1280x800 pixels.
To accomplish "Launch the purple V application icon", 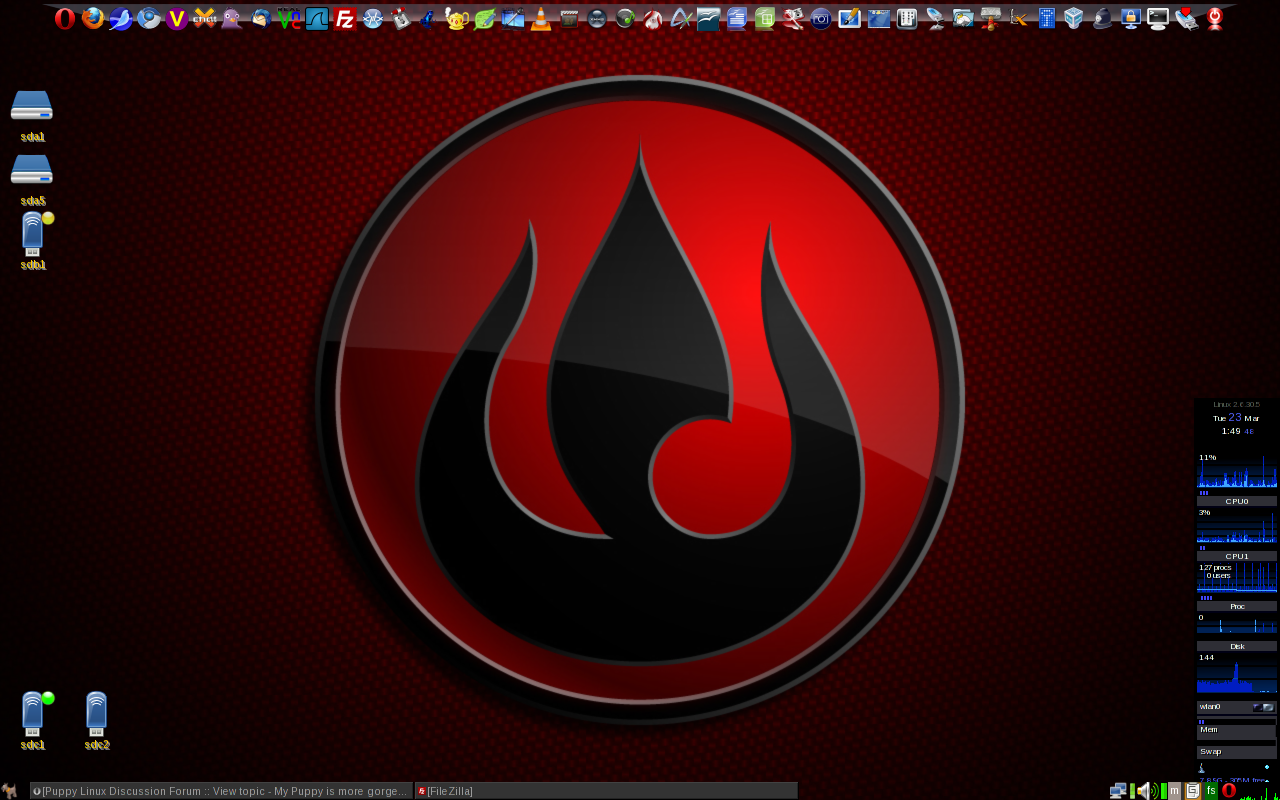I will tap(177, 18).
